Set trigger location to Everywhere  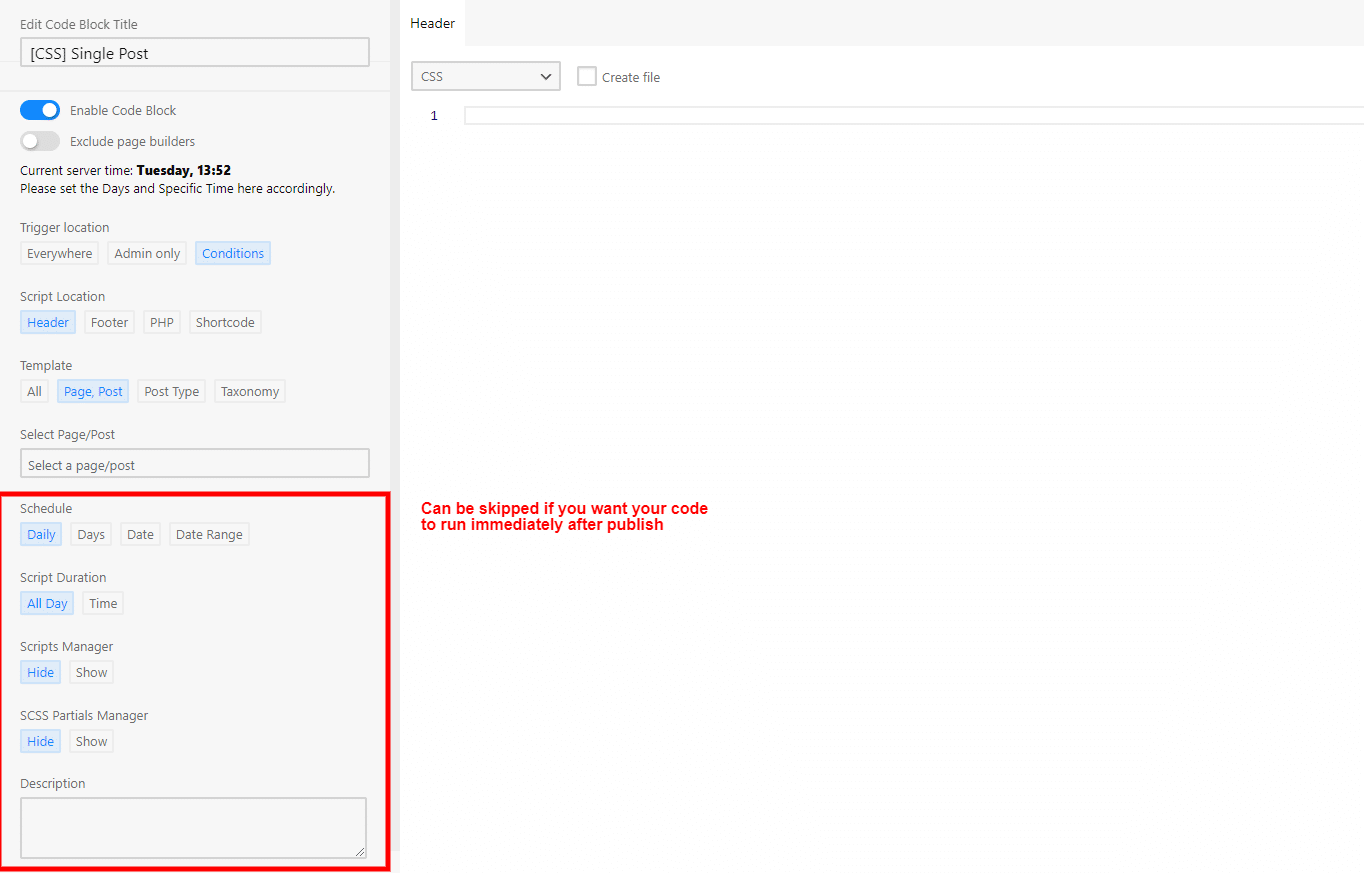click(59, 254)
